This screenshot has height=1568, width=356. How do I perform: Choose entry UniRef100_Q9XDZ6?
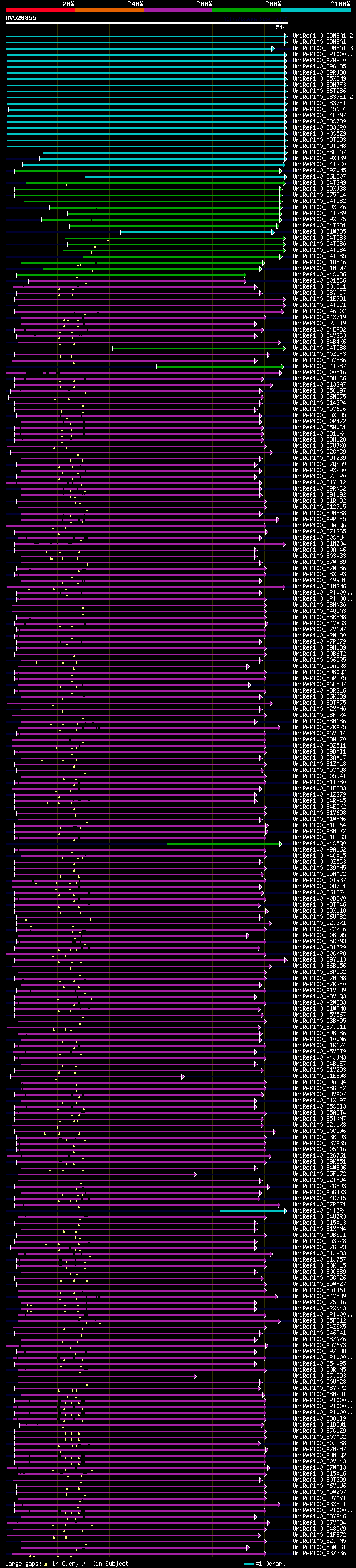(x=319, y=207)
